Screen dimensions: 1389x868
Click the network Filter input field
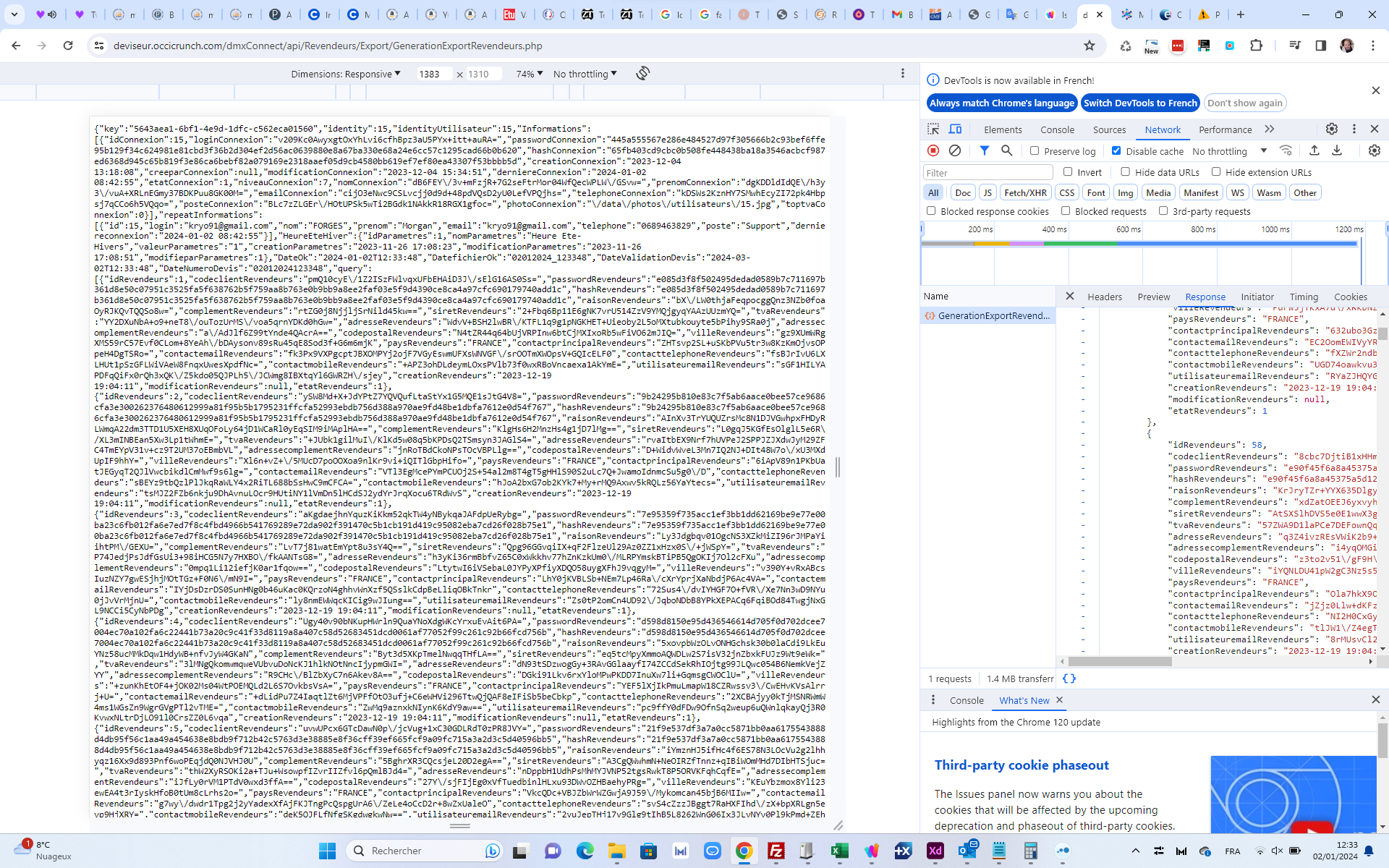pos(987,172)
